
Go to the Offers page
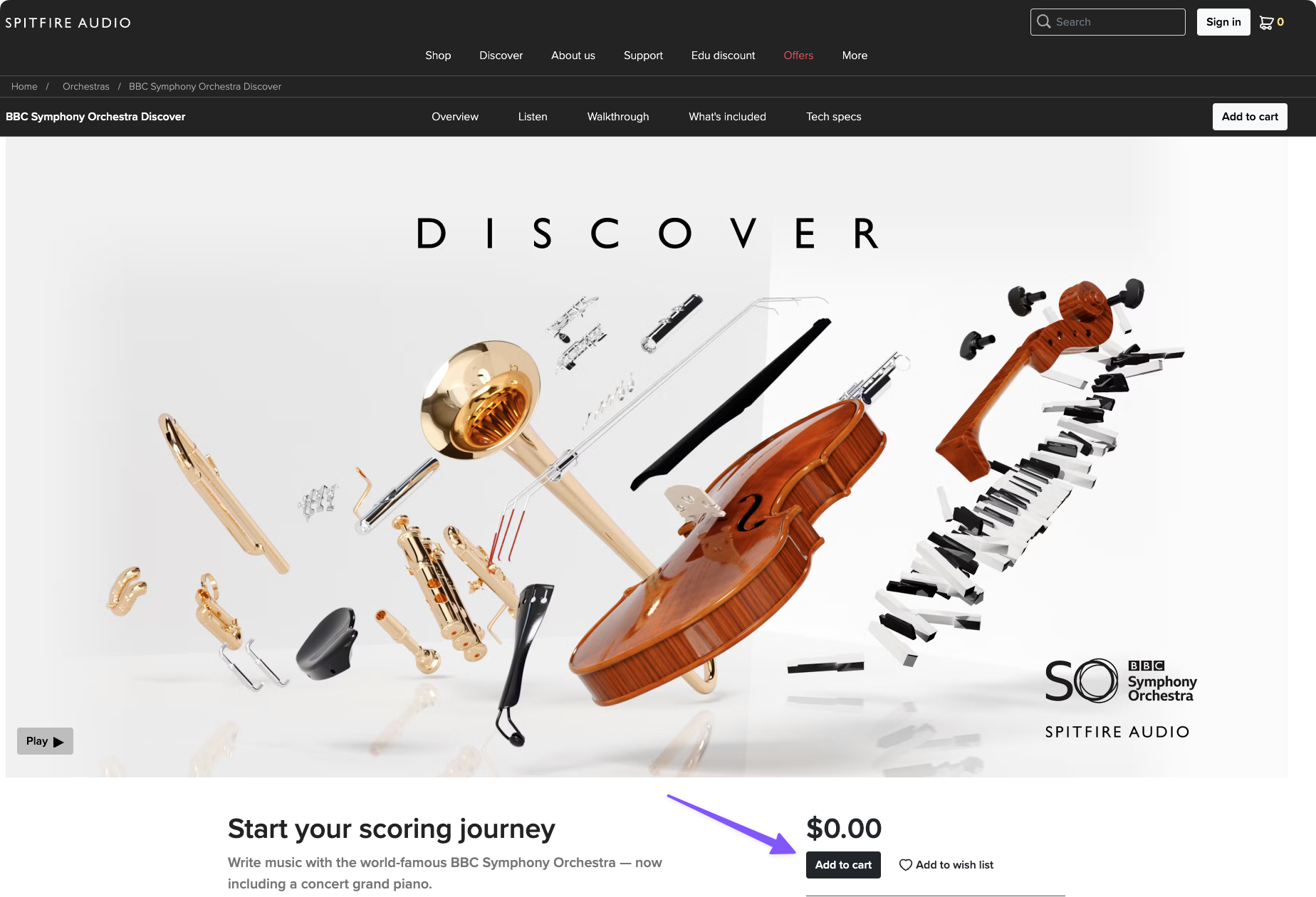coord(798,56)
